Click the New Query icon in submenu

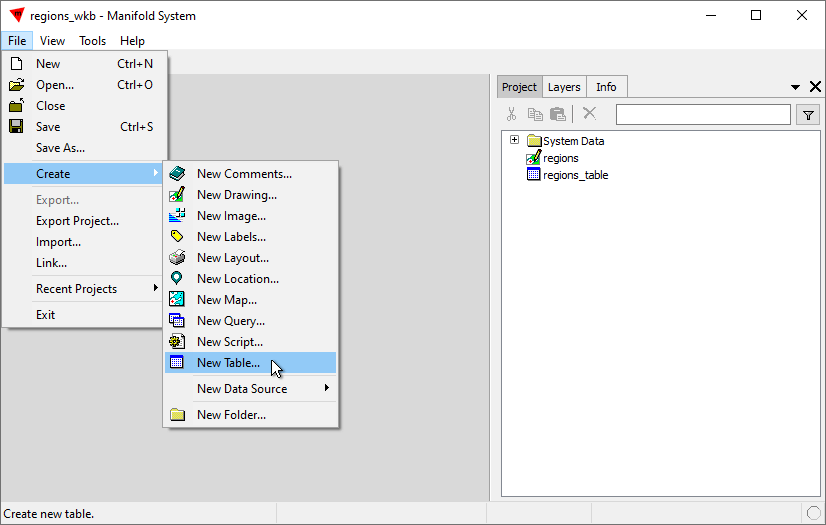[177, 320]
